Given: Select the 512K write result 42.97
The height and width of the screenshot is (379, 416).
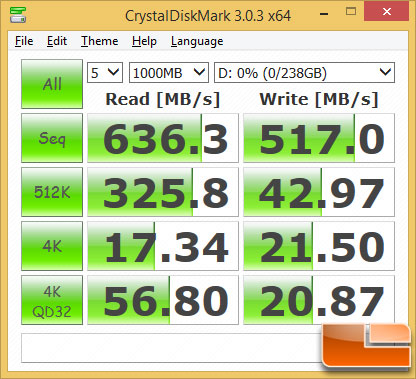Looking at the screenshot, I should 319,192.
